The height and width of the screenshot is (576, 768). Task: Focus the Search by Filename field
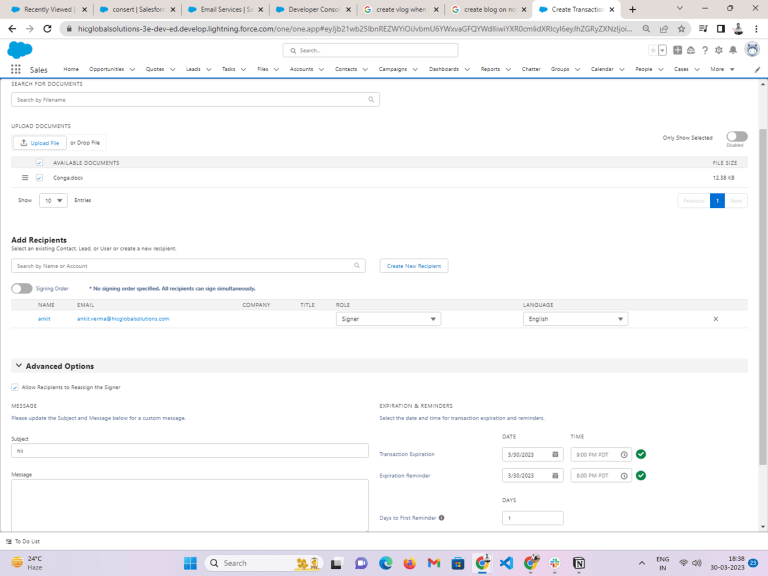[195, 99]
